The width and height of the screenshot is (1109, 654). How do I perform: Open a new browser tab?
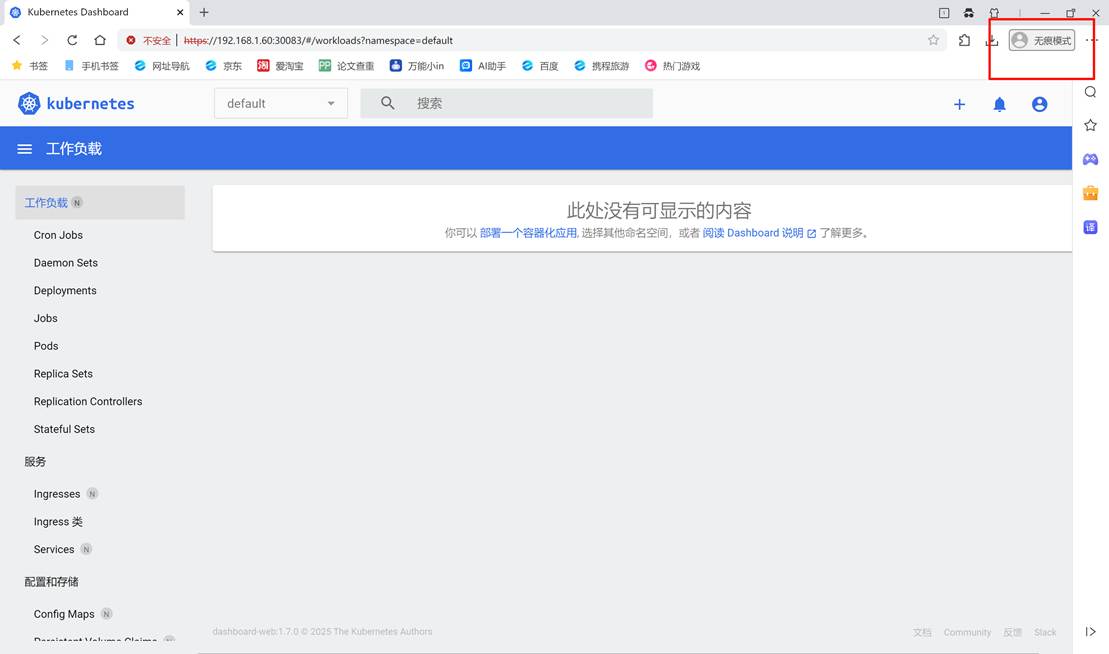point(204,12)
